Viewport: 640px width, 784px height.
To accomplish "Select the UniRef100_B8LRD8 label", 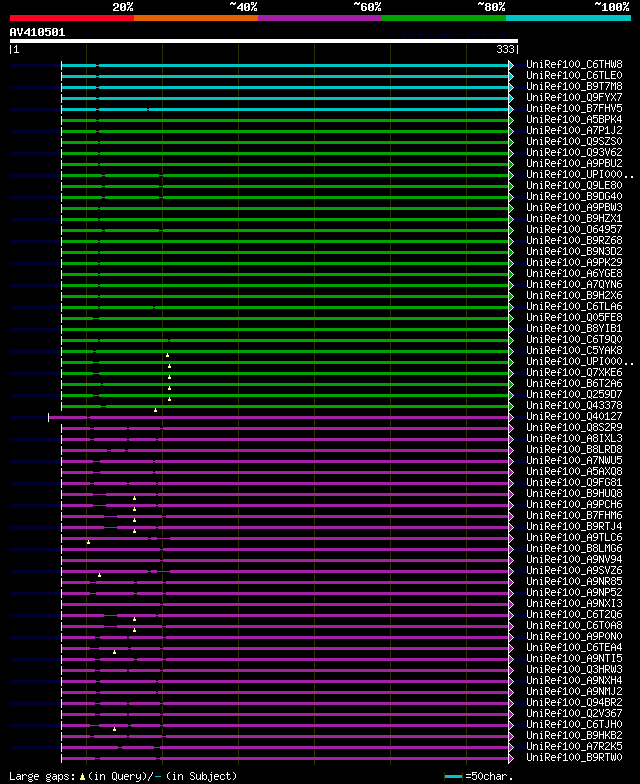I will coord(574,450).
